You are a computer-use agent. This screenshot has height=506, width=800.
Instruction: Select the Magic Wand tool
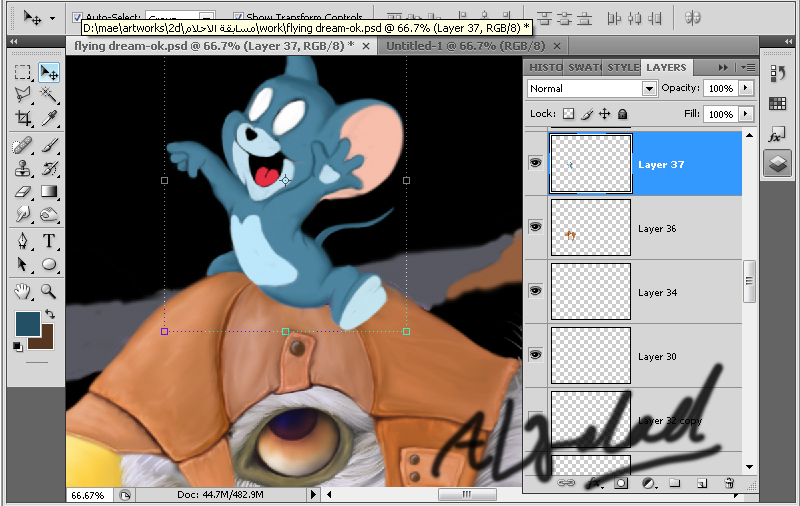click(49, 95)
